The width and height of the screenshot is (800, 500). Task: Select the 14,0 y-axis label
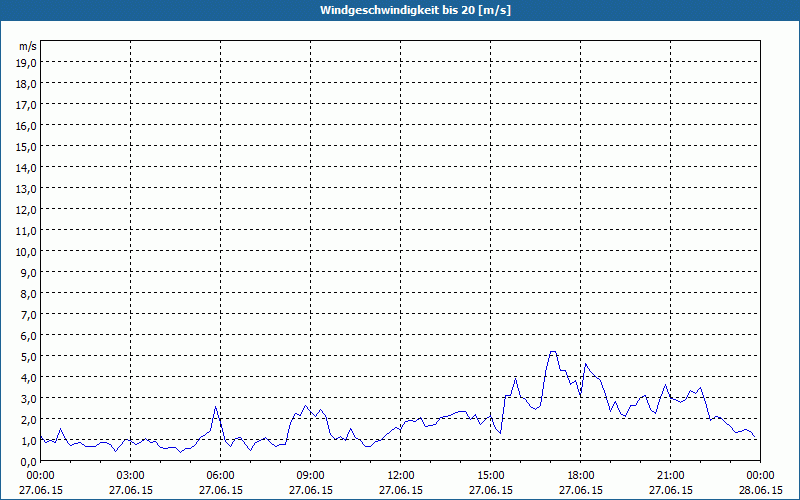click(x=28, y=168)
